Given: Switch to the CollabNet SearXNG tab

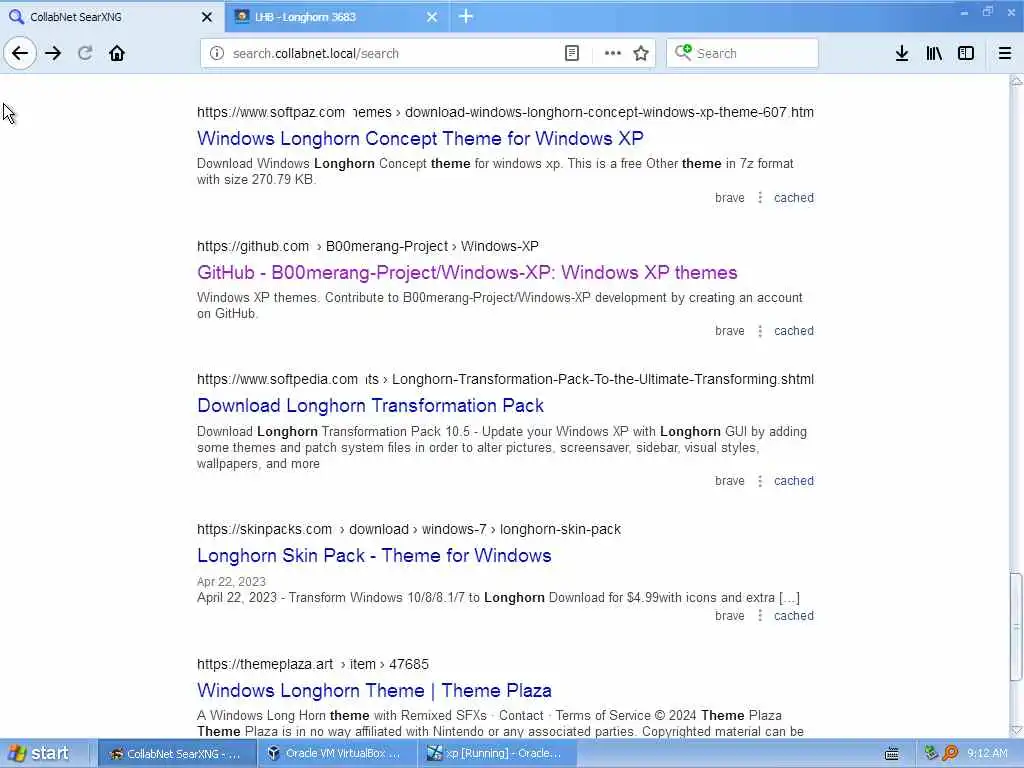Looking at the screenshot, I should (x=111, y=16).
